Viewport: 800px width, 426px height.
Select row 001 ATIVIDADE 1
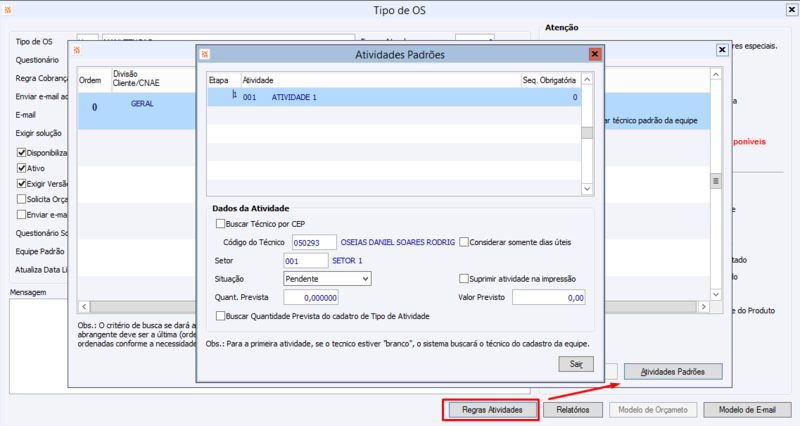click(x=394, y=97)
